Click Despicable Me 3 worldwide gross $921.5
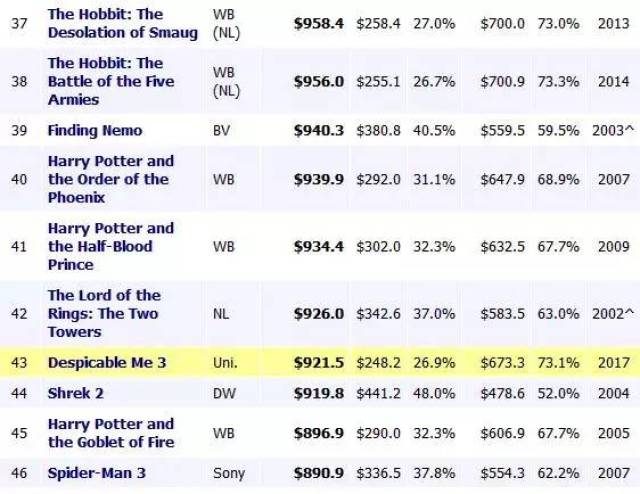Screen dimensions: 640x494 [318, 363]
